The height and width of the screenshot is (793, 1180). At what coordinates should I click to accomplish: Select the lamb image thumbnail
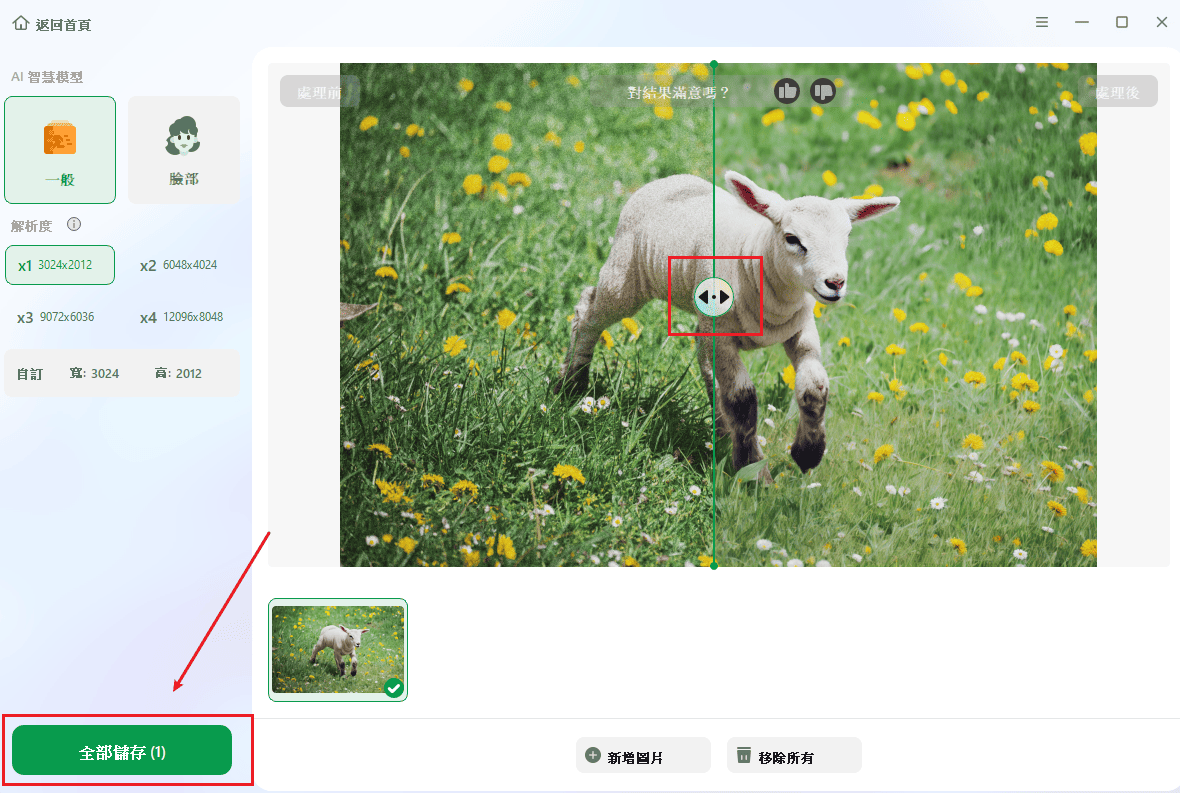(x=338, y=649)
